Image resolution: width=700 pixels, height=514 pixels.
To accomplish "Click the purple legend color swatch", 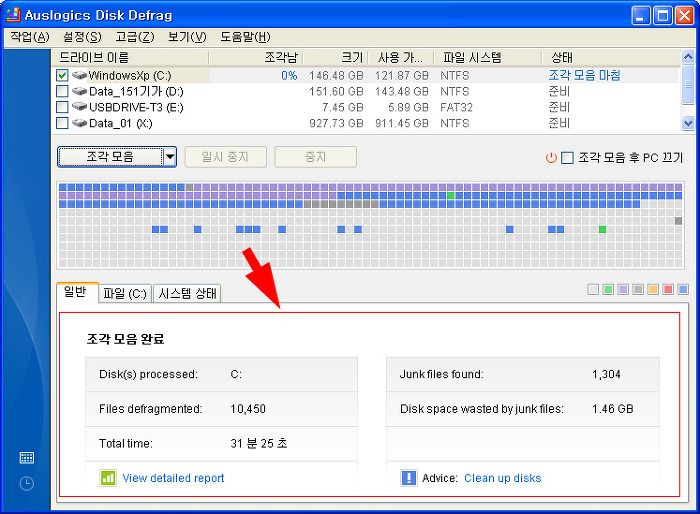I will (623, 289).
